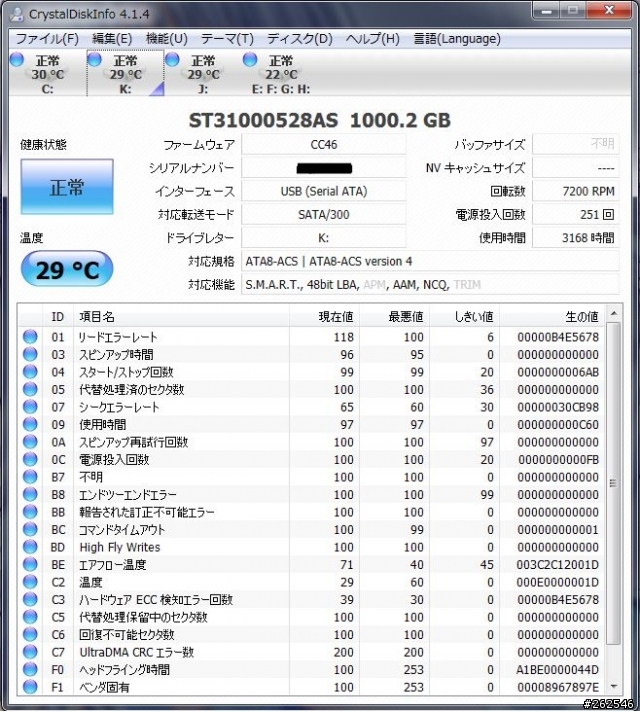Click the ST31000528AS 1000.2 GB title
The height and width of the screenshot is (712, 640).
(319, 120)
